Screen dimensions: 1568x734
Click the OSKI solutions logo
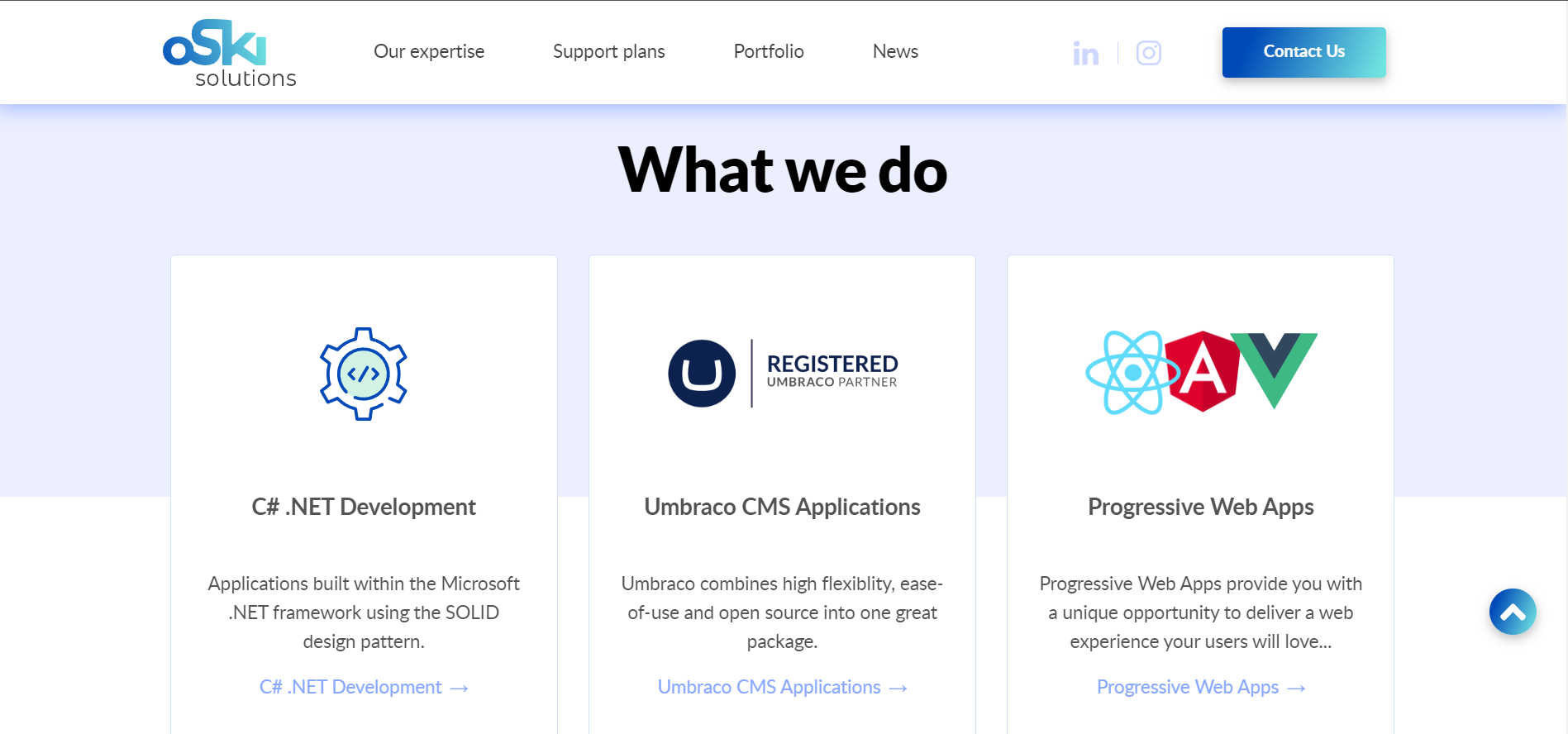pyautogui.click(x=230, y=54)
